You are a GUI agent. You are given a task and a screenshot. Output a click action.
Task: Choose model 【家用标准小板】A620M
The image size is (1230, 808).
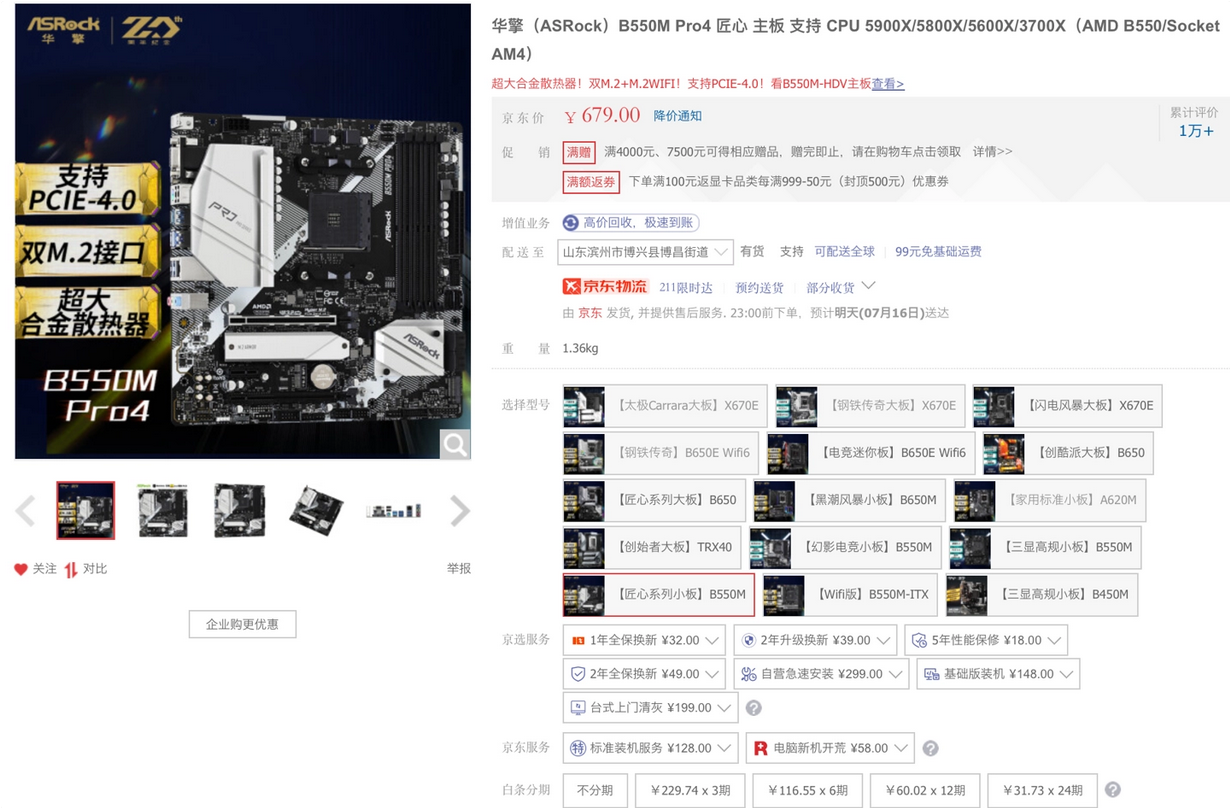[x=1049, y=500]
